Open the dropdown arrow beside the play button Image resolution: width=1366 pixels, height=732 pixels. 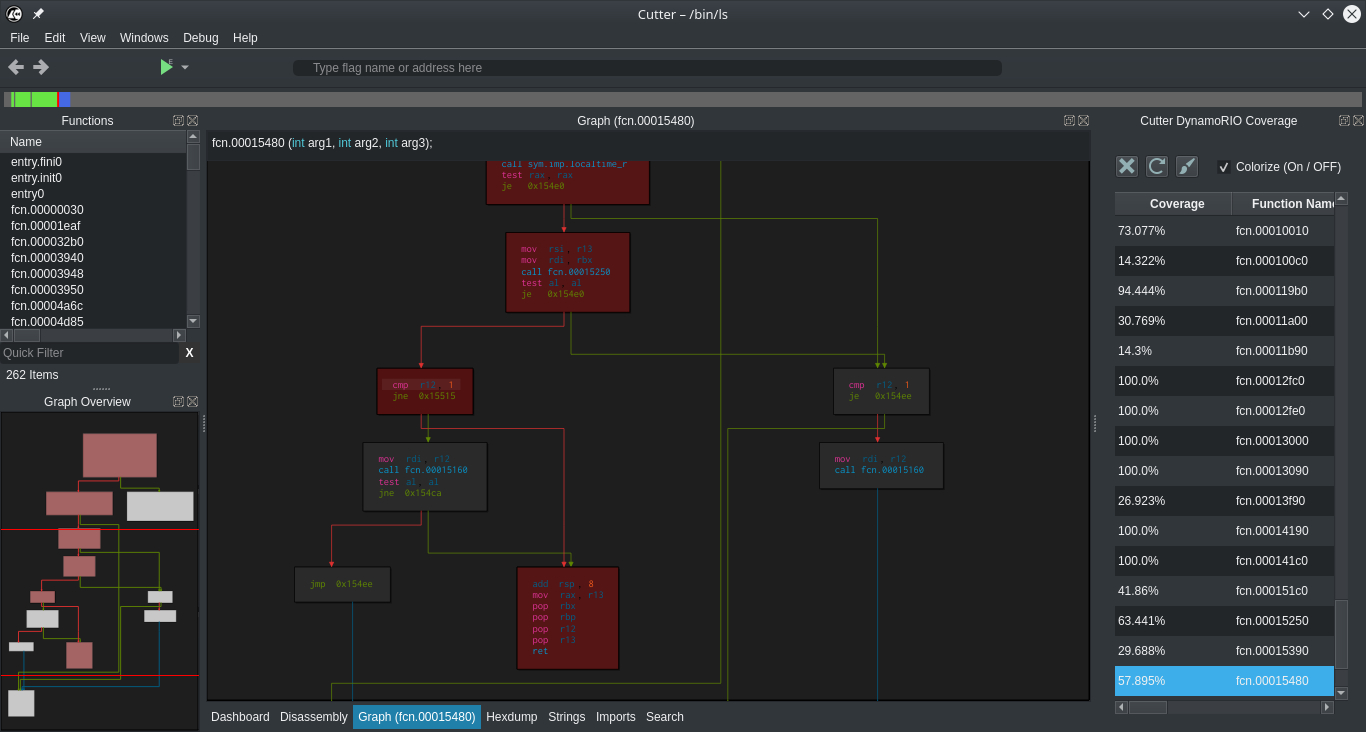coord(185,68)
